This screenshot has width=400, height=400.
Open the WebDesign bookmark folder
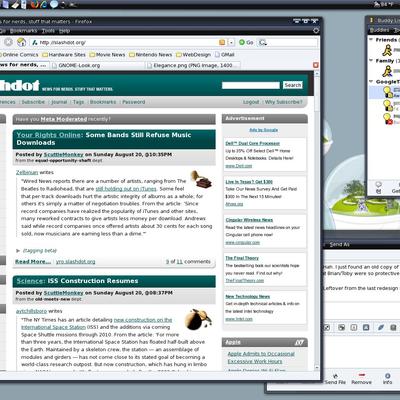[194, 54]
